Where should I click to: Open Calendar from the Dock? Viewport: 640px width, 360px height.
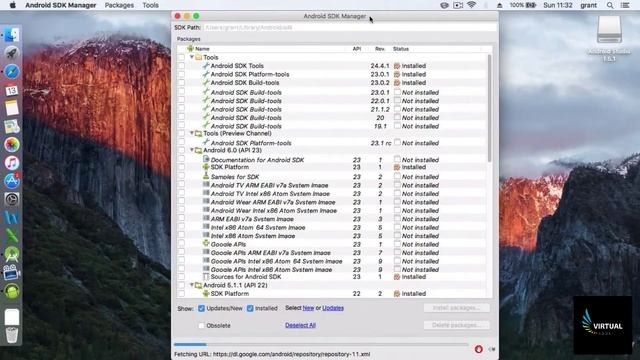[12, 90]
